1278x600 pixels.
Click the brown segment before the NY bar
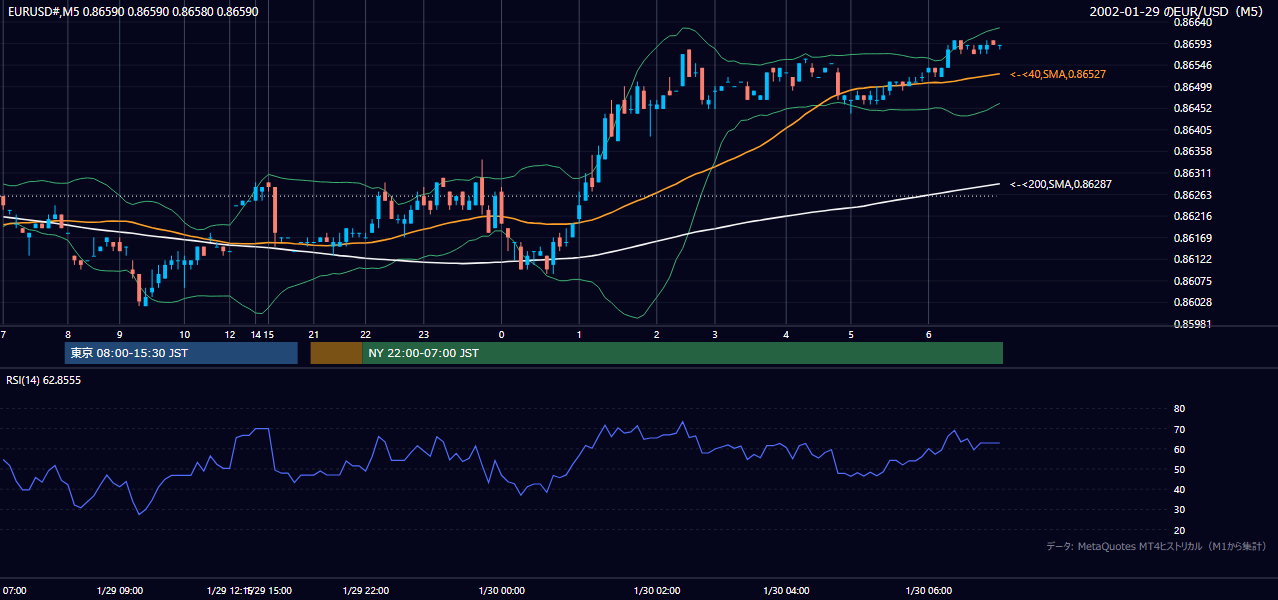click(x=336, y=353)
